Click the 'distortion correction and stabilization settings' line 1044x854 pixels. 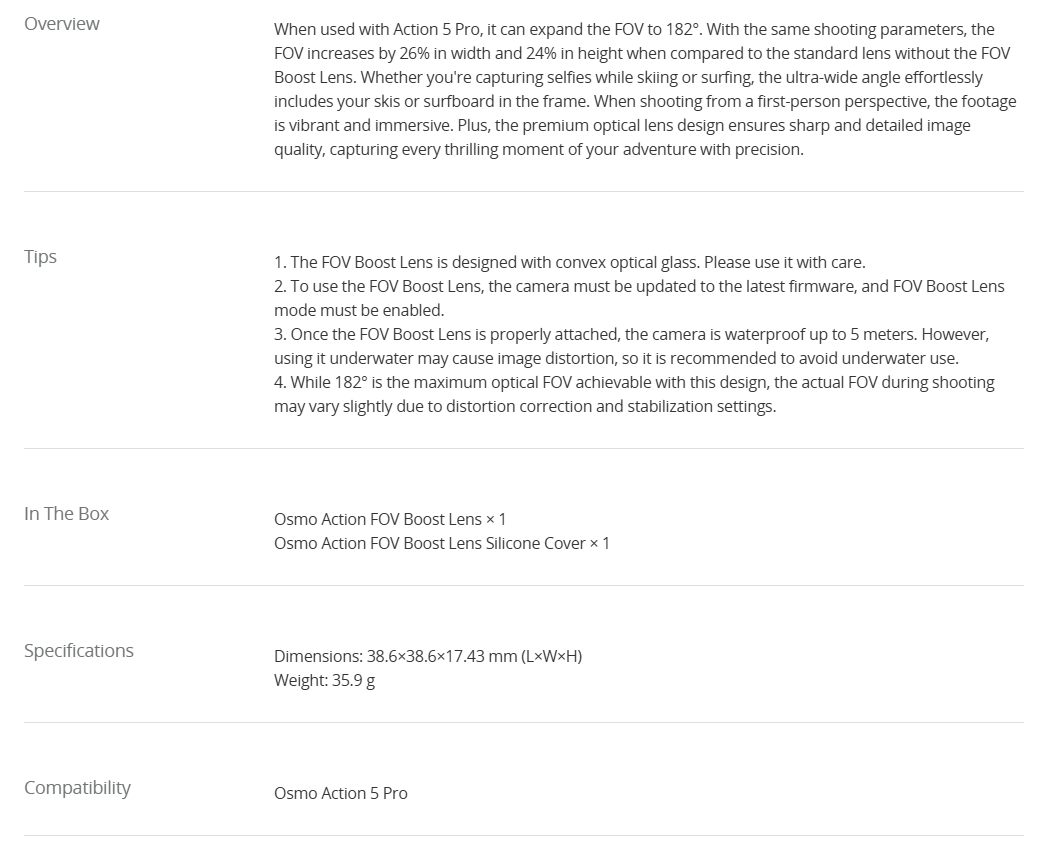point(525,406)
